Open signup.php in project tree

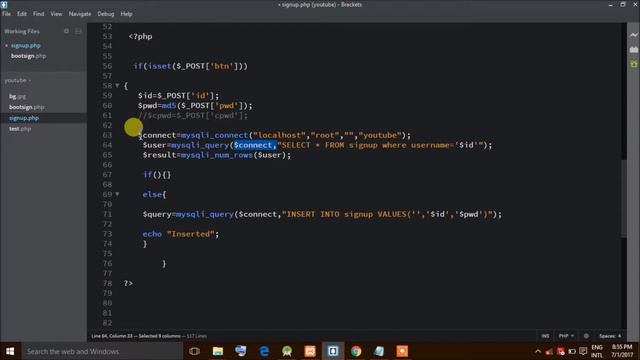(24, 118)
